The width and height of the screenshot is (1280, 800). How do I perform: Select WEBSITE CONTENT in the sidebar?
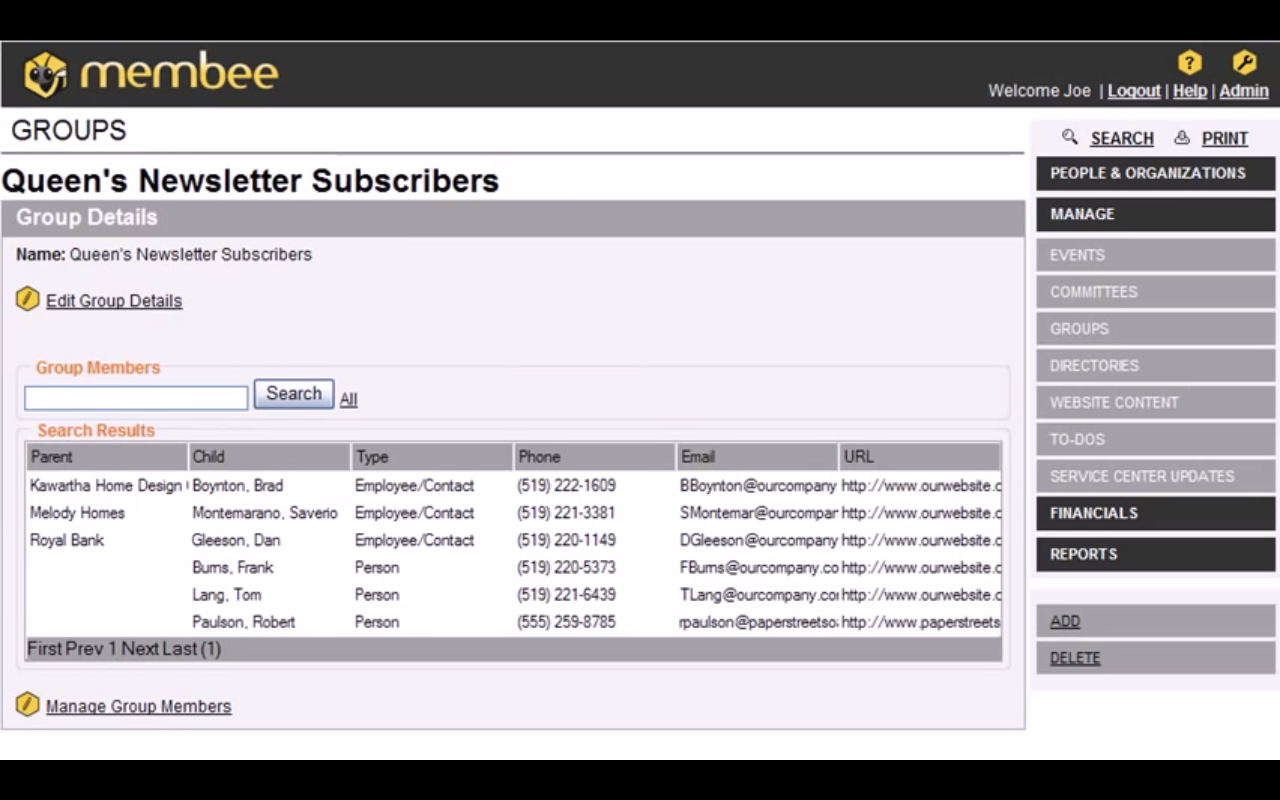[x=1156, y=403]
